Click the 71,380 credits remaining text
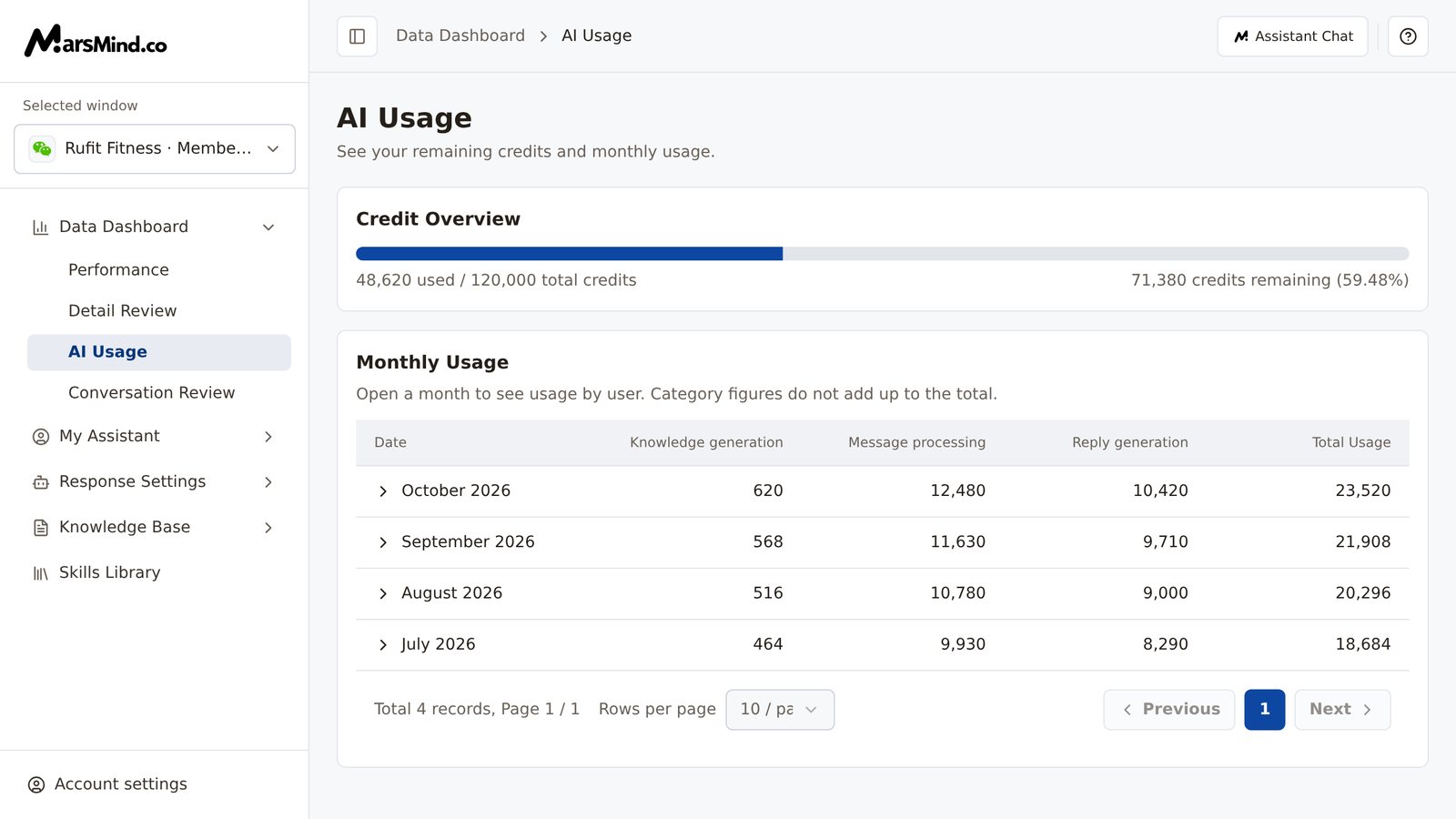 coord(1269,280)
